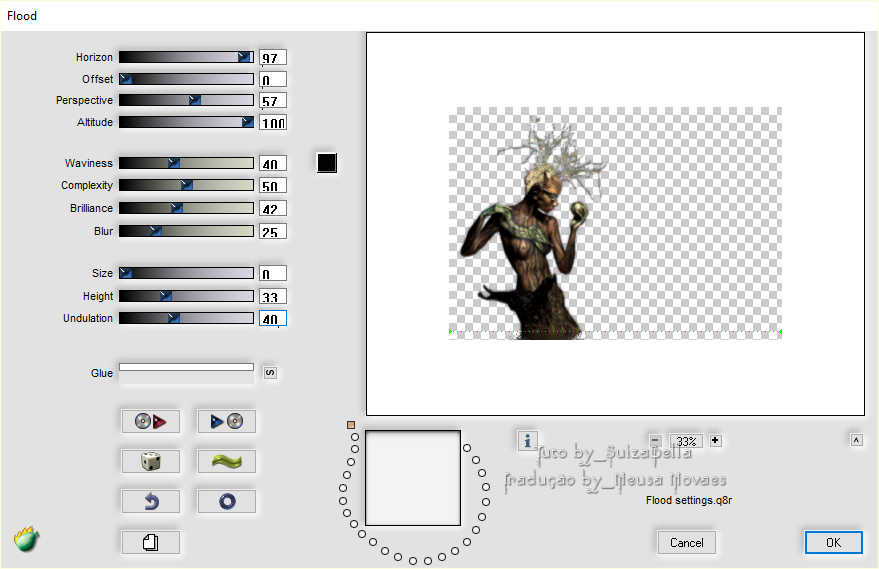
Task: Click the Blur value field 25
Action: [273, 231]
